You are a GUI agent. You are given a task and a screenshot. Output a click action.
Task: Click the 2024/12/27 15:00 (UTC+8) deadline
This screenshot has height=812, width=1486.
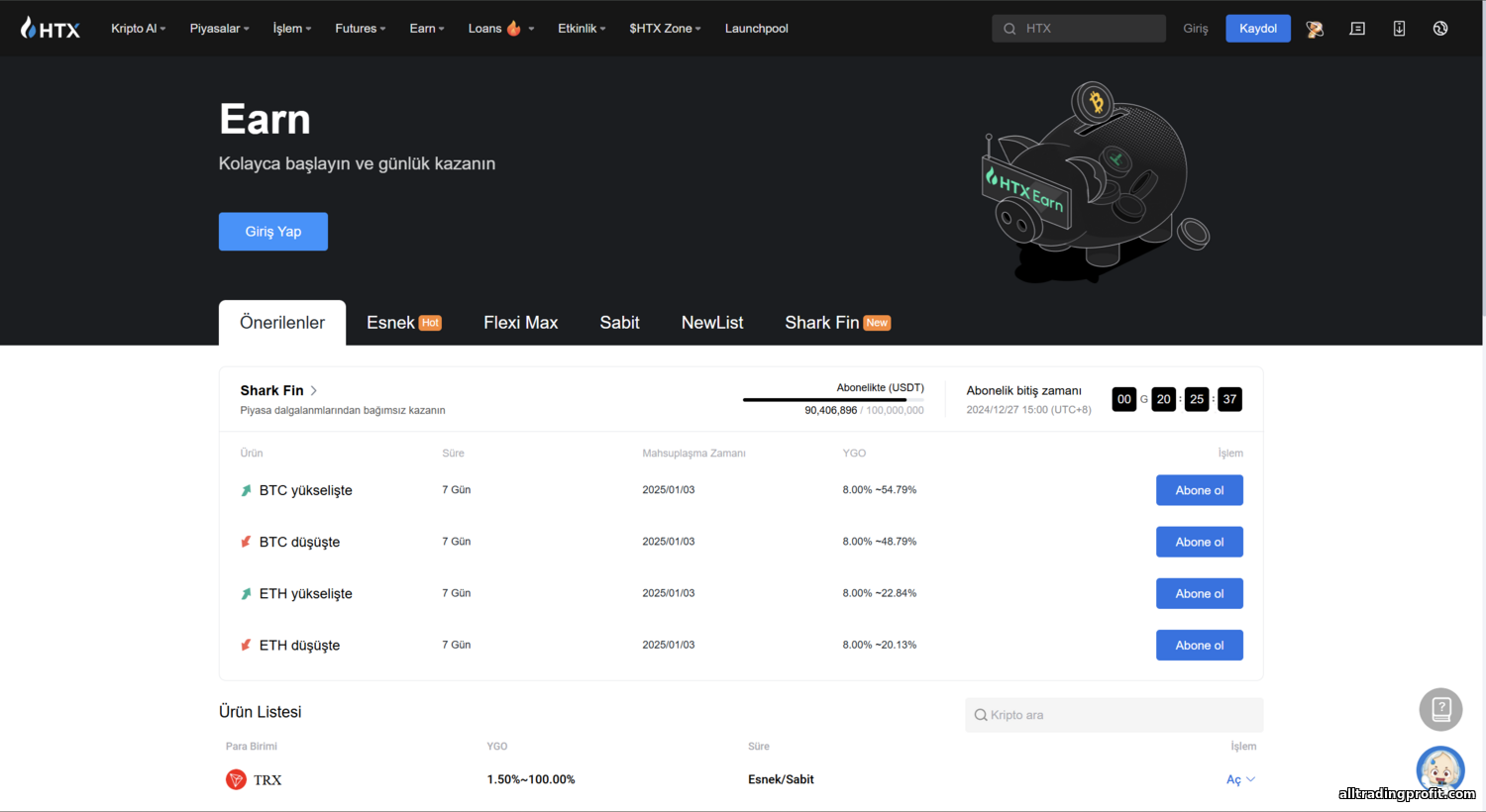point(1028,410)
